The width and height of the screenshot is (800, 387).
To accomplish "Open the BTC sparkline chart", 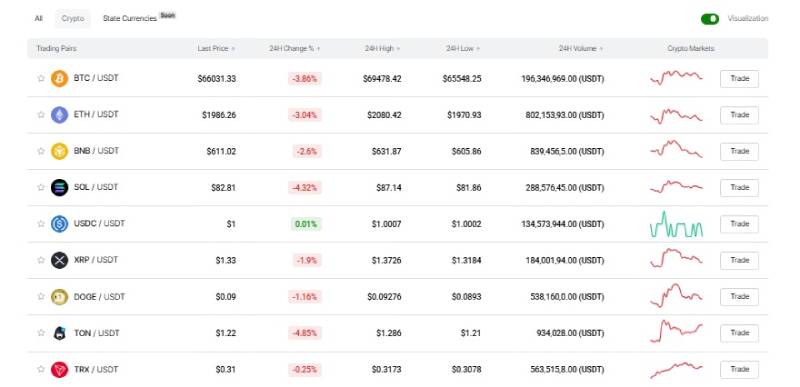I will pyautogui.click(x=677, y=78).
